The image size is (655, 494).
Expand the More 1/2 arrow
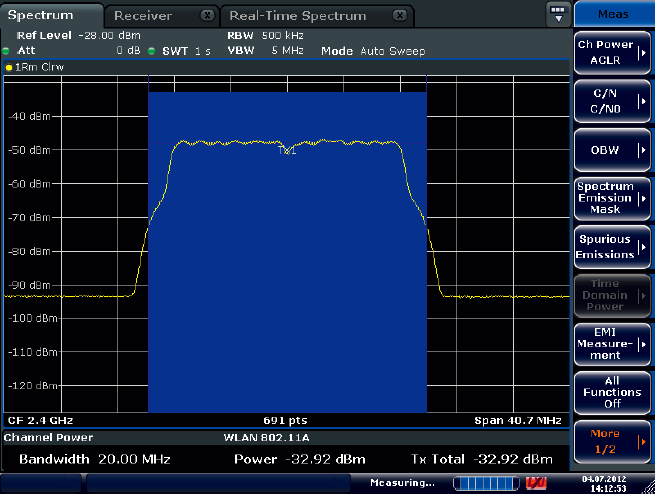point(642,441)
